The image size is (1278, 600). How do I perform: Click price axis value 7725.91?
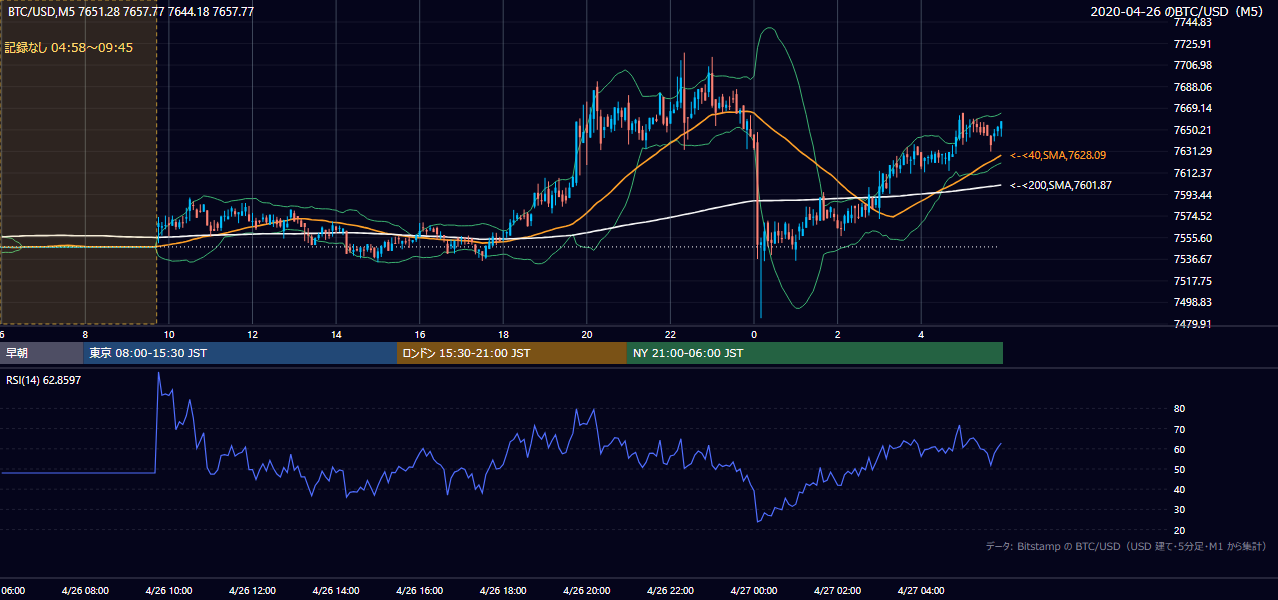point(1193,44)
